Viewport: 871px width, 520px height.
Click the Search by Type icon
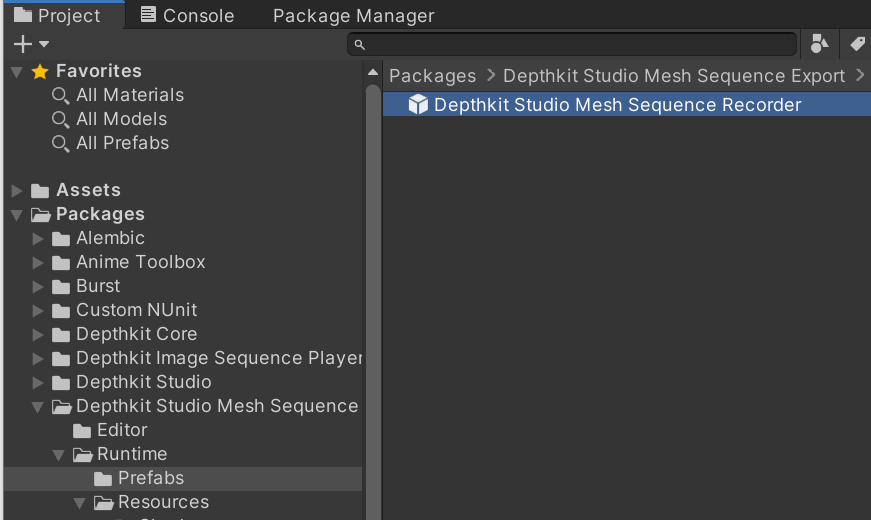(x=820, y=44)
